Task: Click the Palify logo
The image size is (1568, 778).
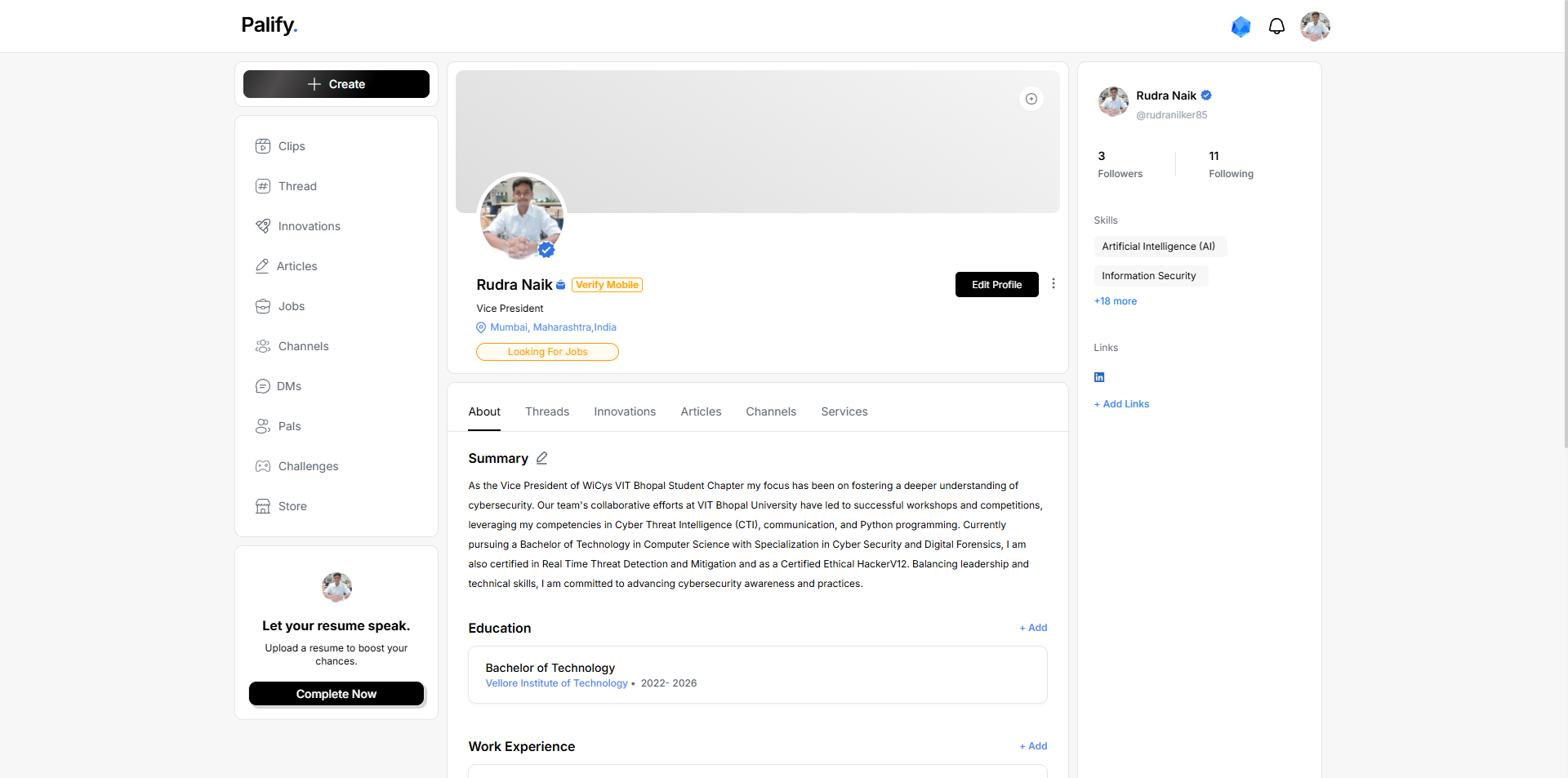Action: (x=269, y=25)
